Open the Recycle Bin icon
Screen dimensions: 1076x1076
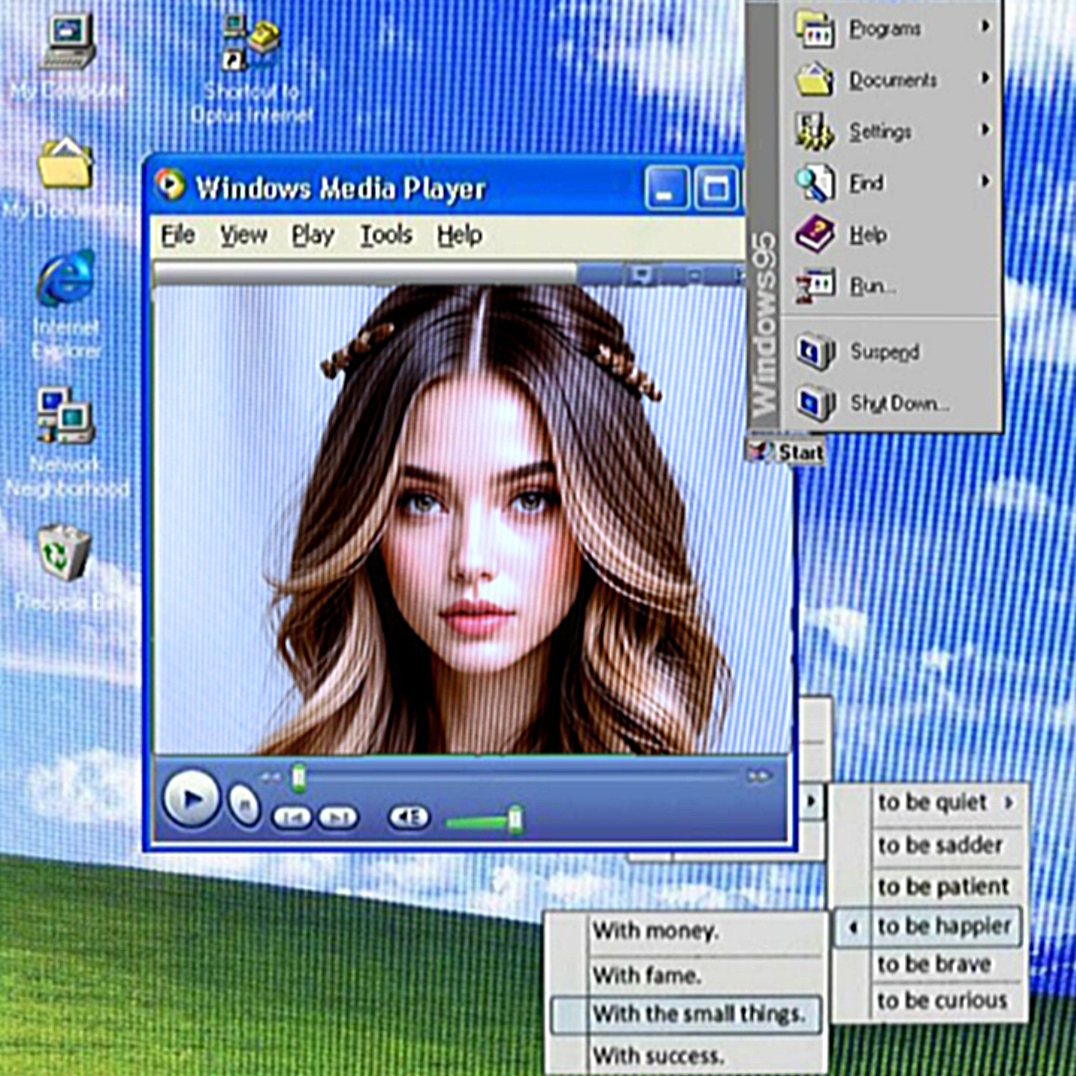[x=64, y=553]
